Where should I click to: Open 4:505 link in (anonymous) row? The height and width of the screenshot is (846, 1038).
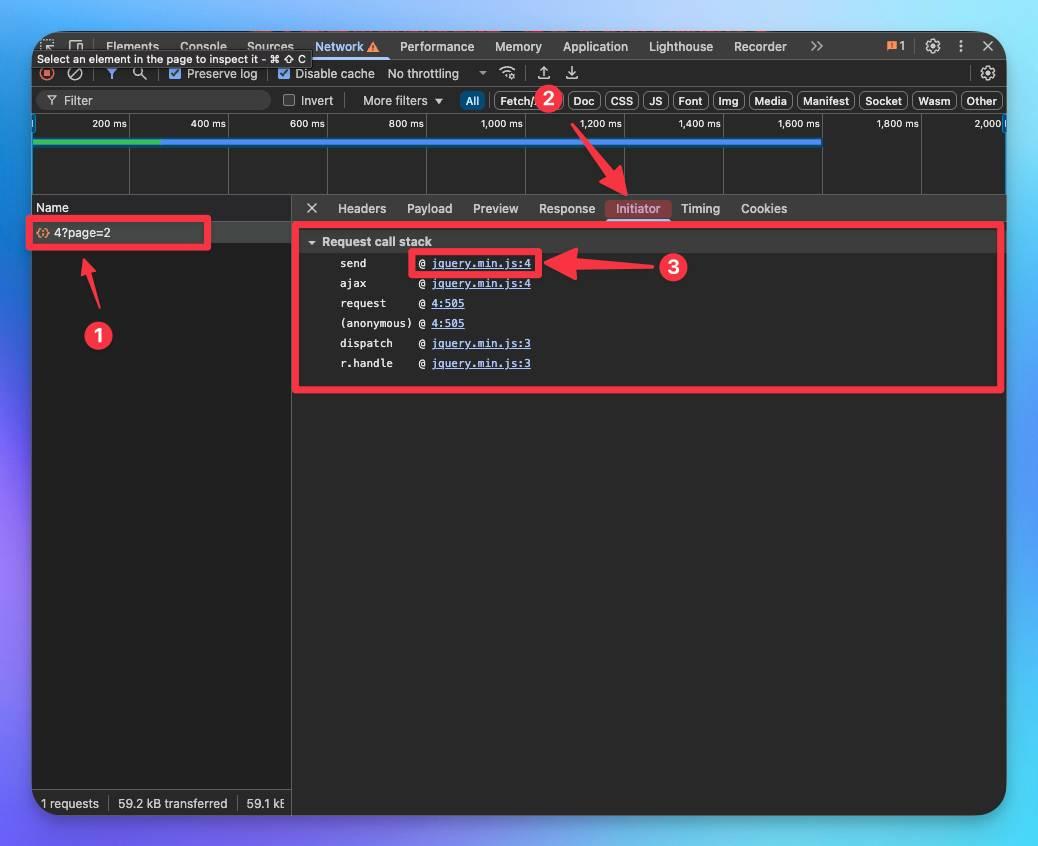448,323
